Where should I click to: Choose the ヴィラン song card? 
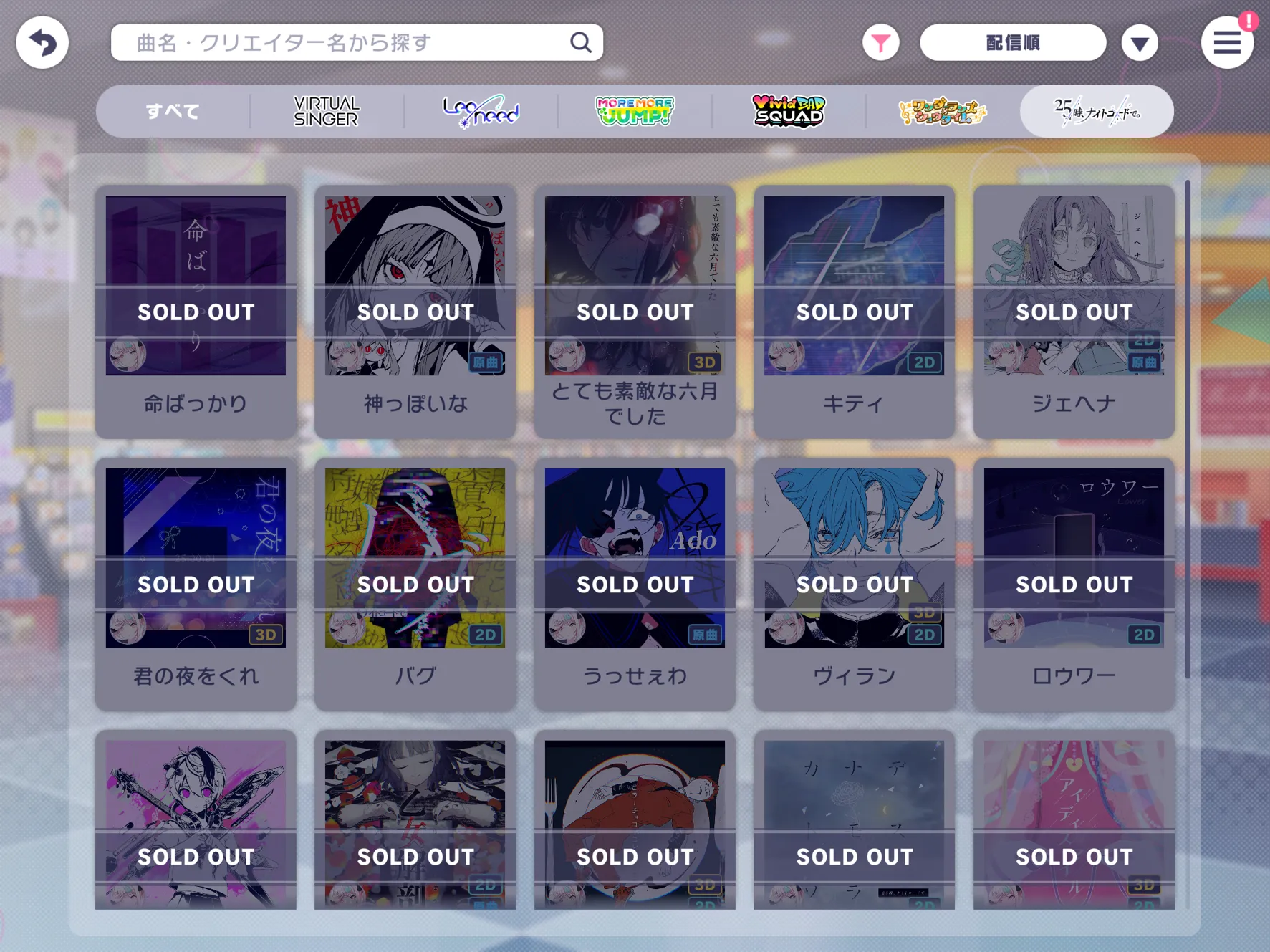[x=854, y=584]
